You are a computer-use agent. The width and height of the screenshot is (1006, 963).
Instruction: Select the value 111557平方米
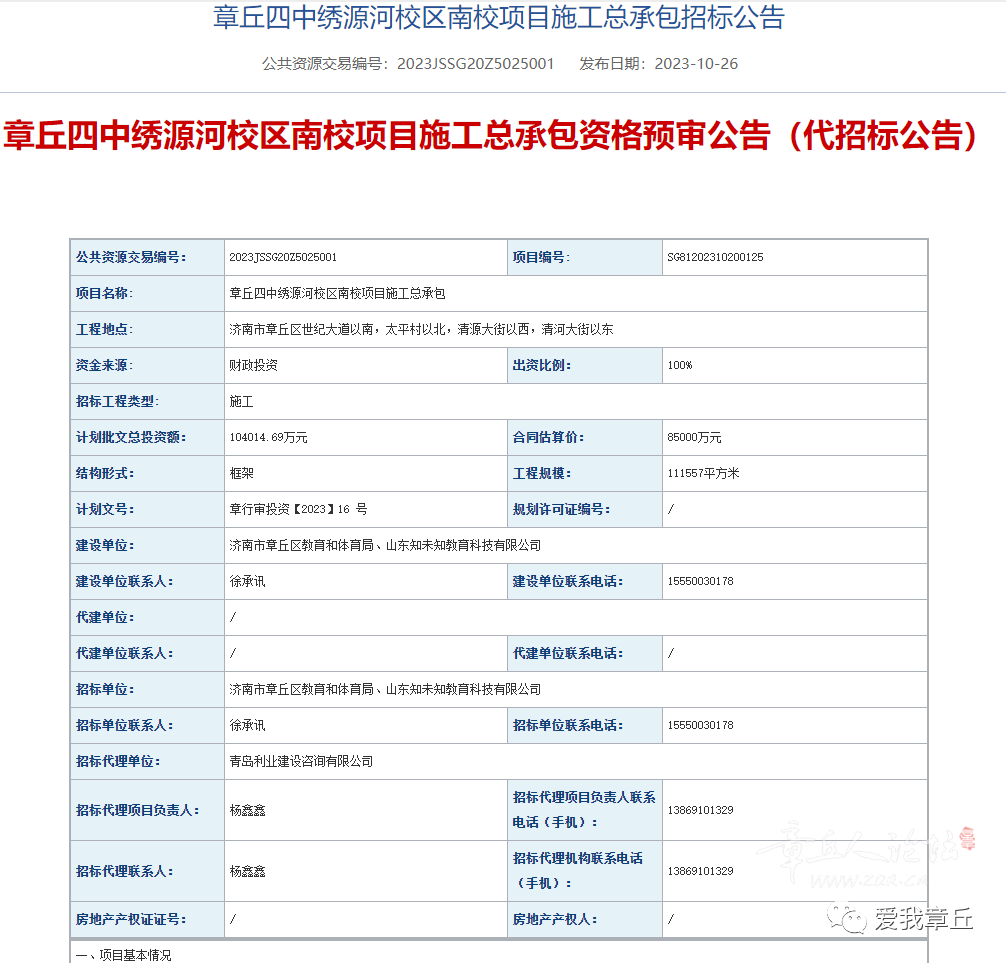coord(703,473)
